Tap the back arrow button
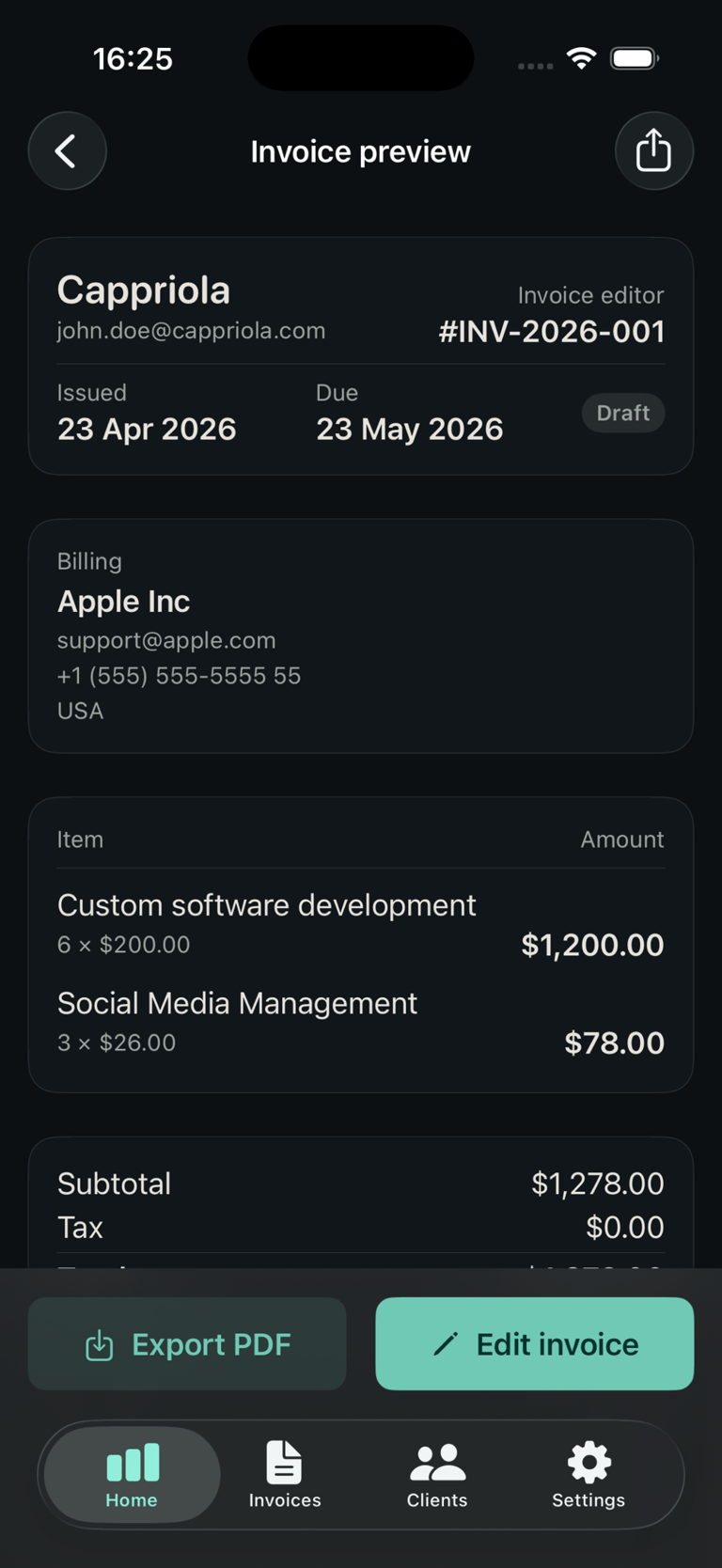This screenshot has height=1568, width=722. [67, 151]
